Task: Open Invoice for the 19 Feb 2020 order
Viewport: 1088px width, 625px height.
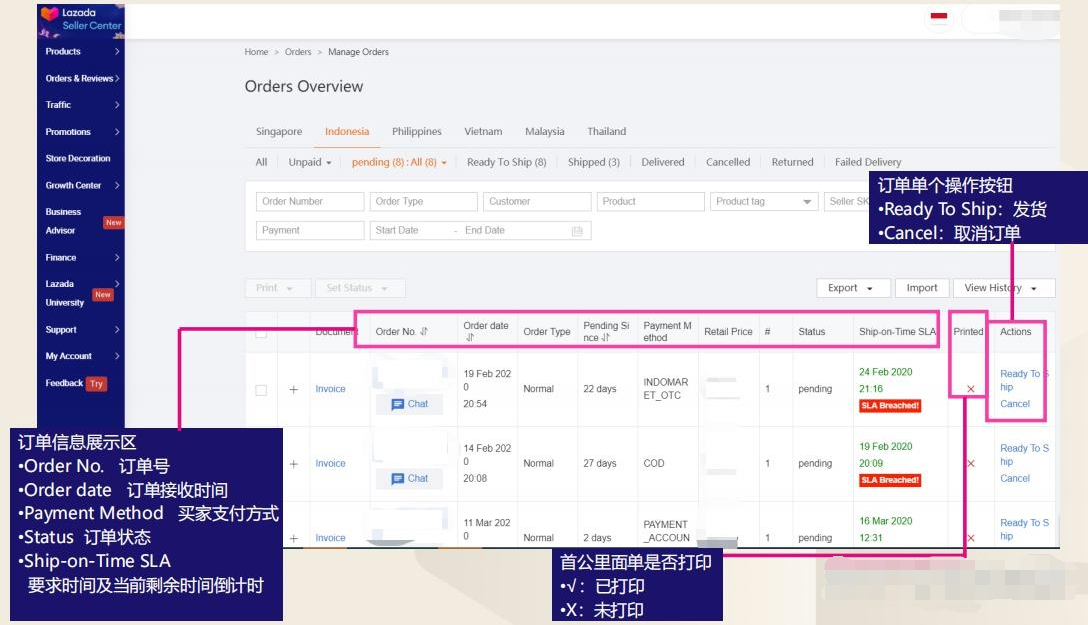Action: click(x=330, y=389)
